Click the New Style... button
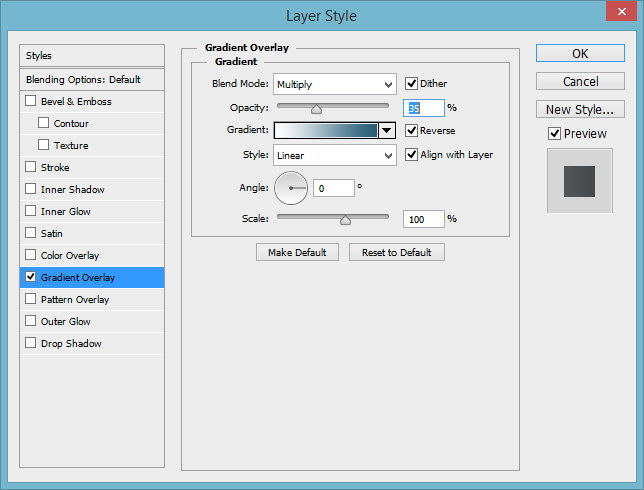 pos(580,110)
